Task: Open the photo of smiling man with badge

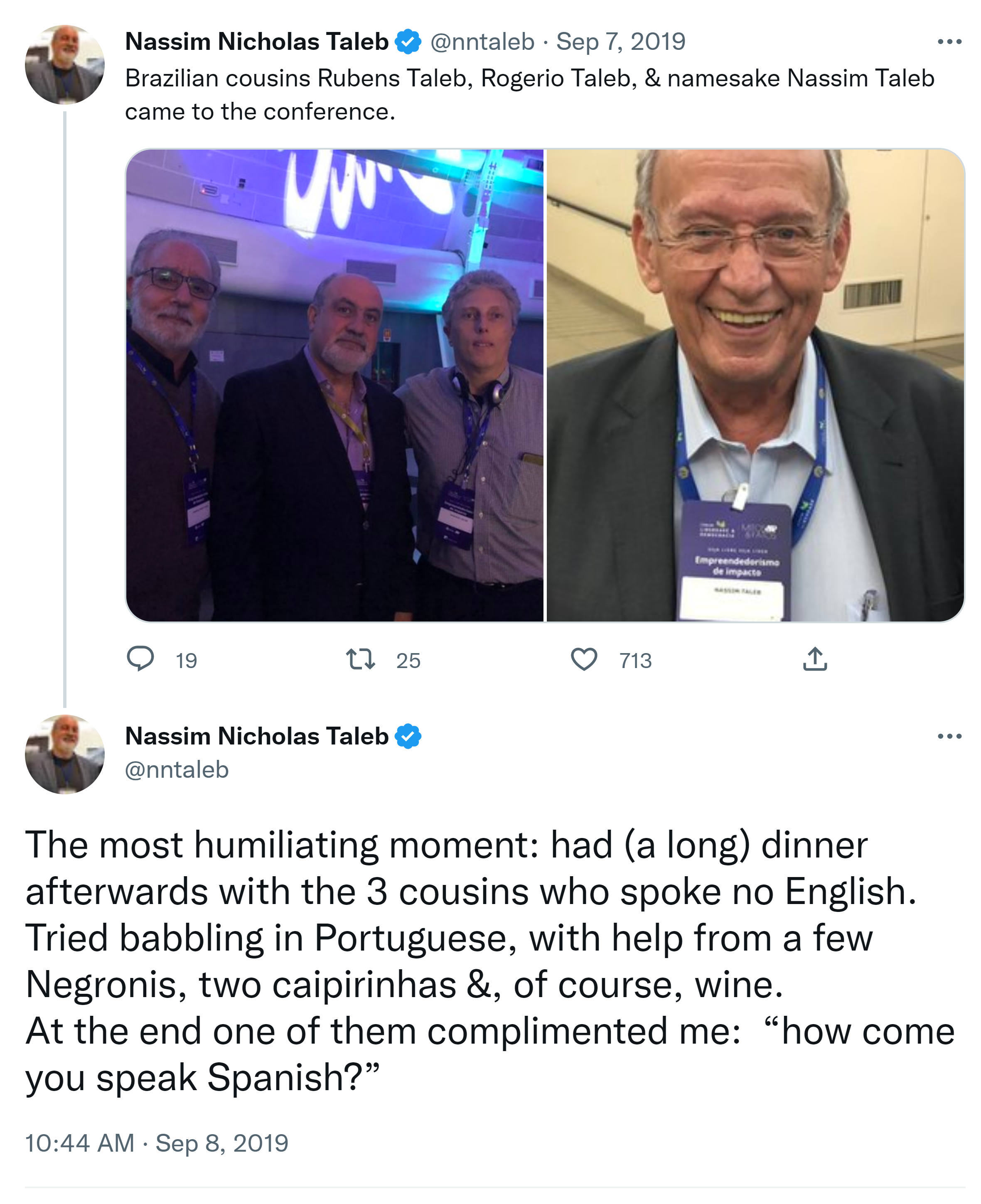Action: [x=755, y=385]
